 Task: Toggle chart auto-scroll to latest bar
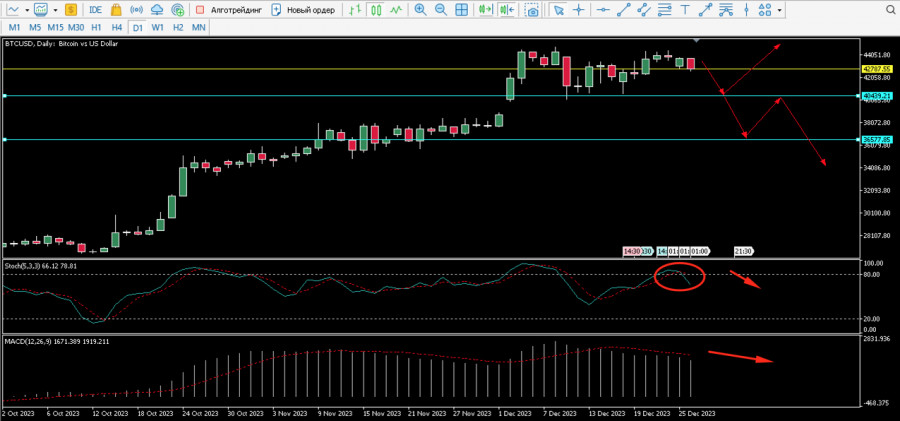click(487, 9)
